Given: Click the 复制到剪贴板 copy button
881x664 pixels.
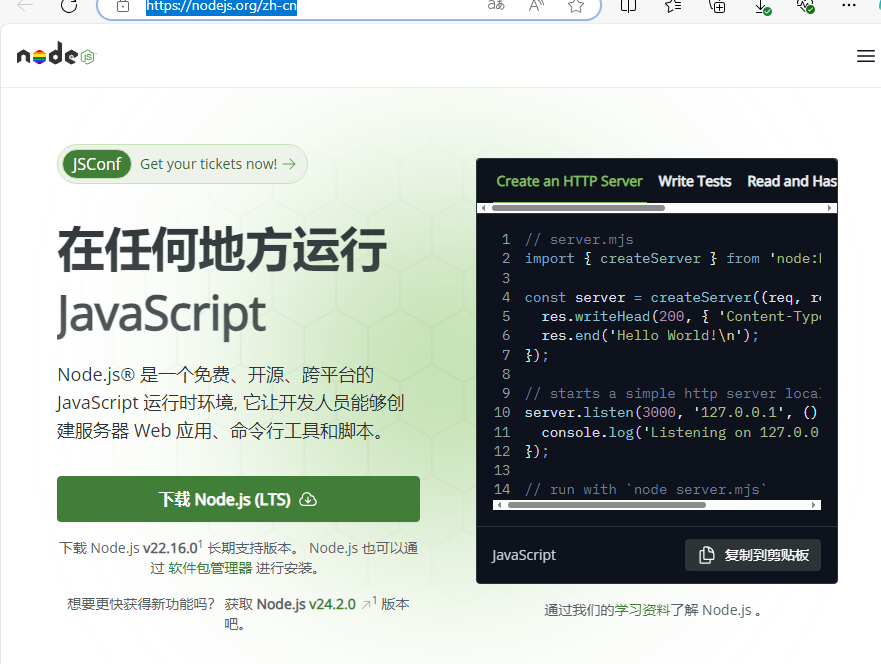Looking at the screenshot, I should pyautogui.click(x=753, y=555).
